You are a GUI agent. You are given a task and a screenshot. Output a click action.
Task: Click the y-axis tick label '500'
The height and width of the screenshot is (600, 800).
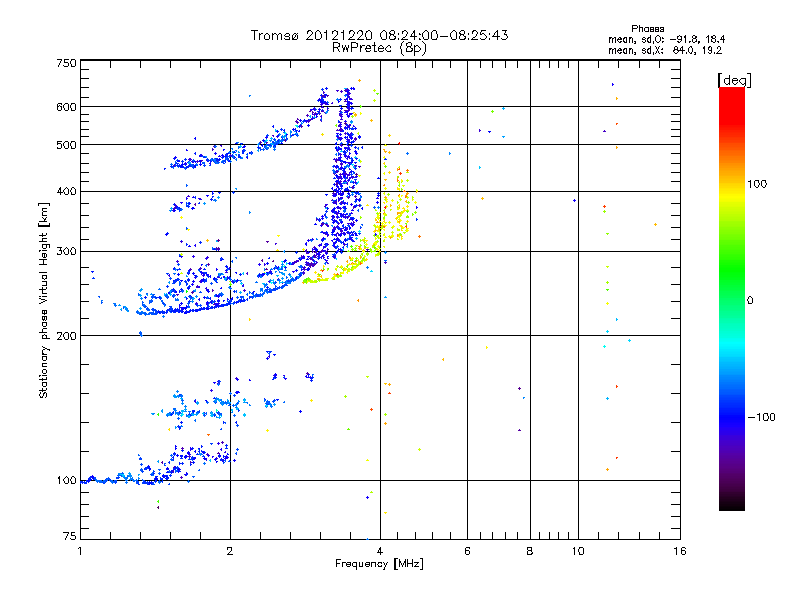tap(66, 145)
